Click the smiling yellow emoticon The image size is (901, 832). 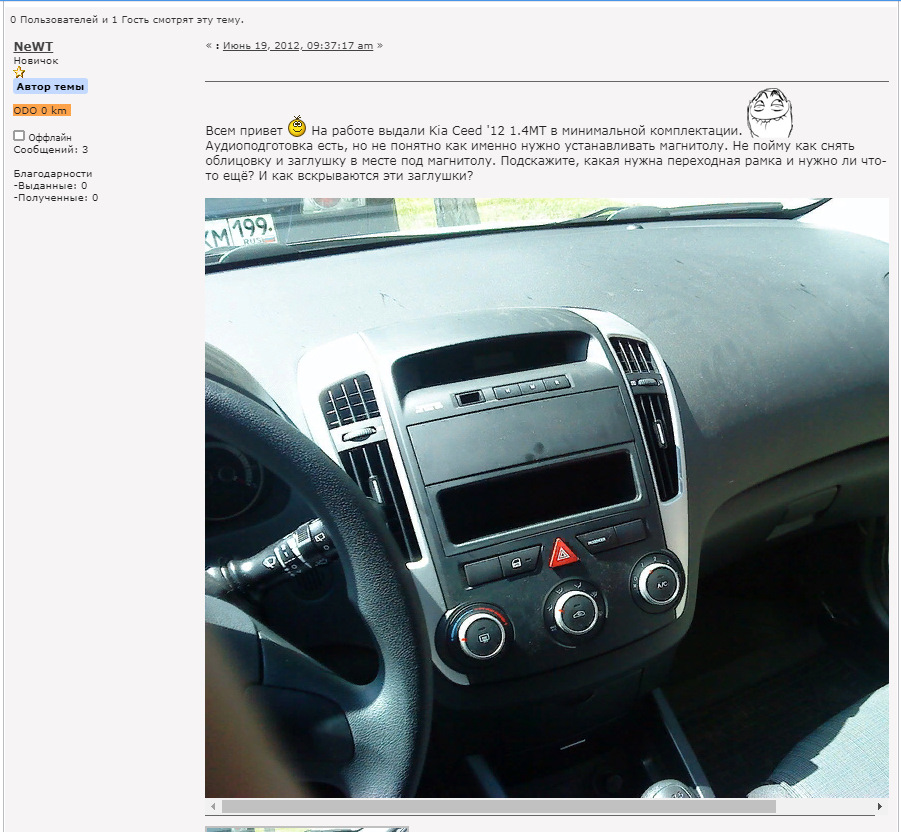coord(297,126)
